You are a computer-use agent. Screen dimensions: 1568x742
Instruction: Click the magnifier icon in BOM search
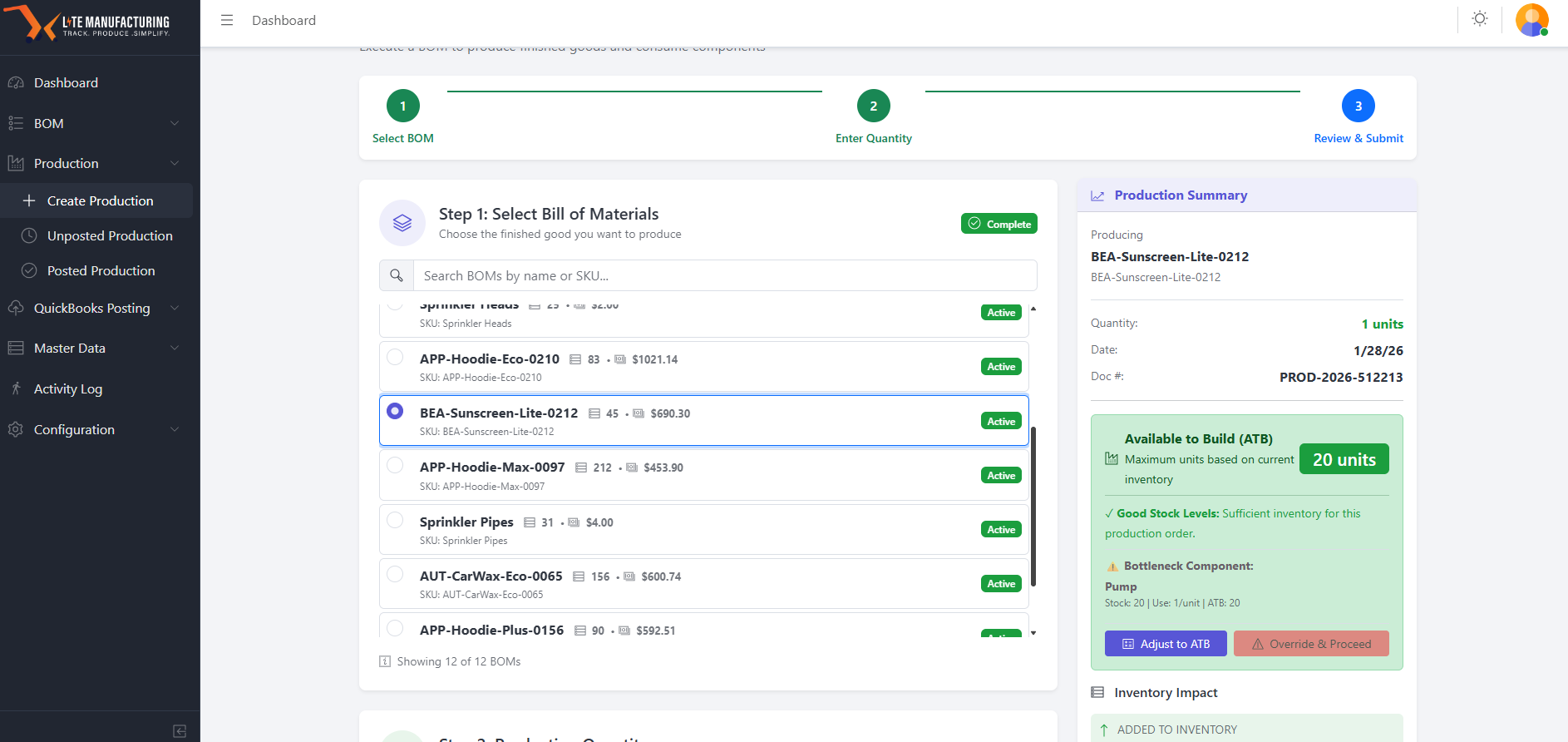pos(397,275)
